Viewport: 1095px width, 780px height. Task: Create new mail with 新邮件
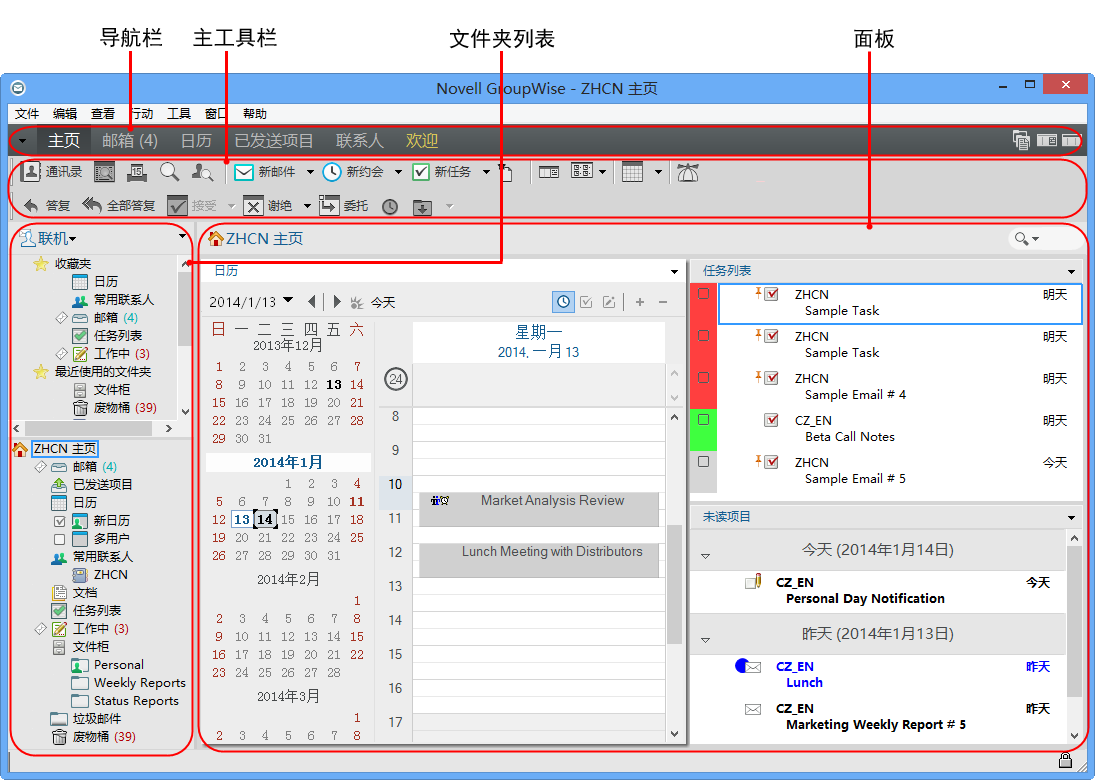(x=265, y=172)
